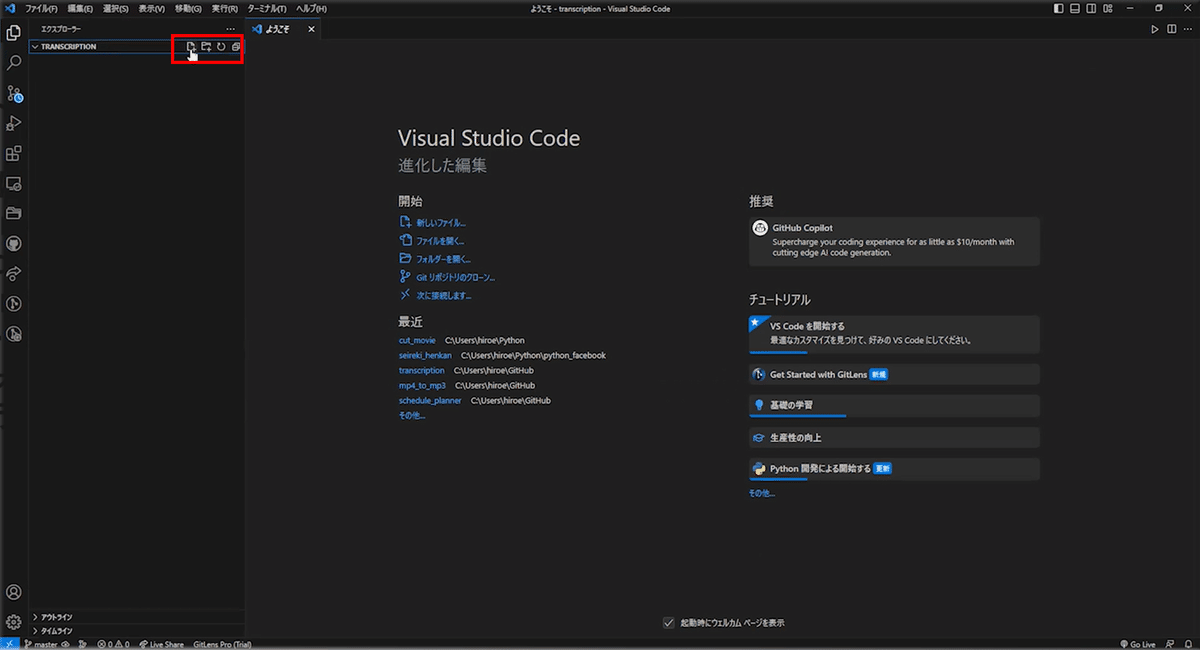This screenshot has height=650, width=1200.
Task: Toggle the primary sidebar layout button
Action: (x=1059, y=9)
